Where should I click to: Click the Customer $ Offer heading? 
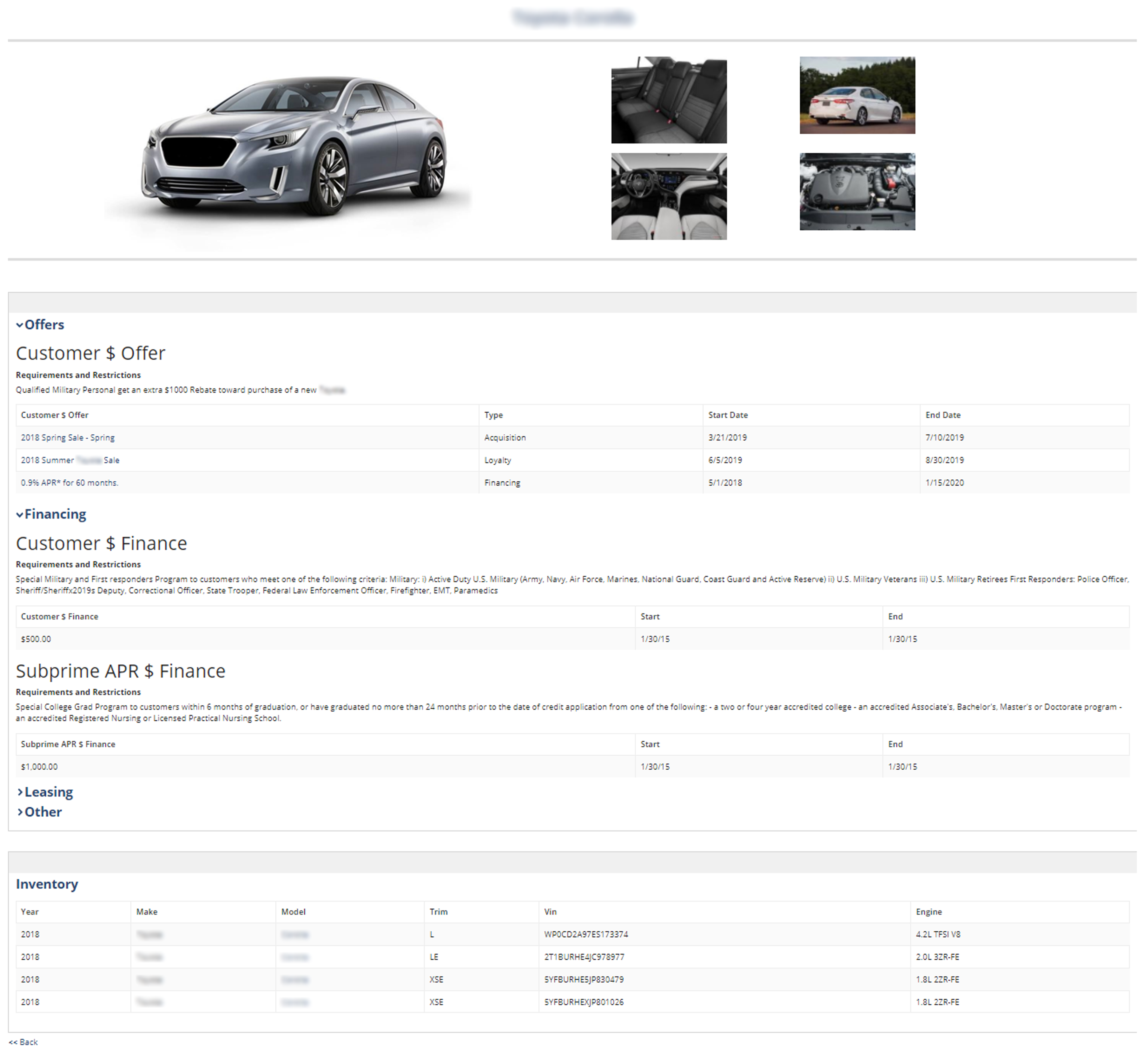pyautogui.click(x=90, y=353)
